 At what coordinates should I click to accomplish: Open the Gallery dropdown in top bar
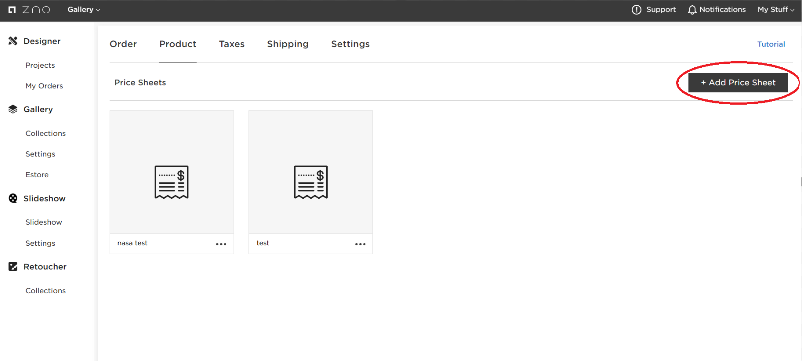point(84,10)
